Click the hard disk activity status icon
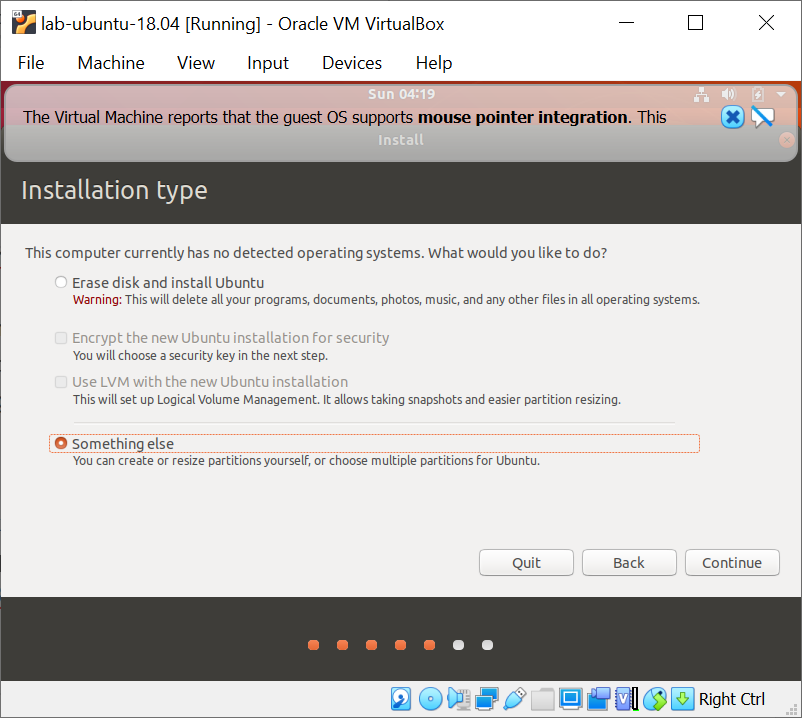Viewport: 802px width, 718px height. [x=401, y=699]
